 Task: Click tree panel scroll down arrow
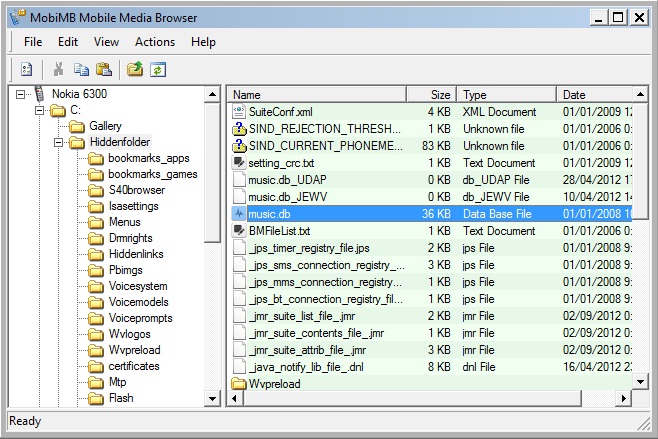tap(212, 398)
